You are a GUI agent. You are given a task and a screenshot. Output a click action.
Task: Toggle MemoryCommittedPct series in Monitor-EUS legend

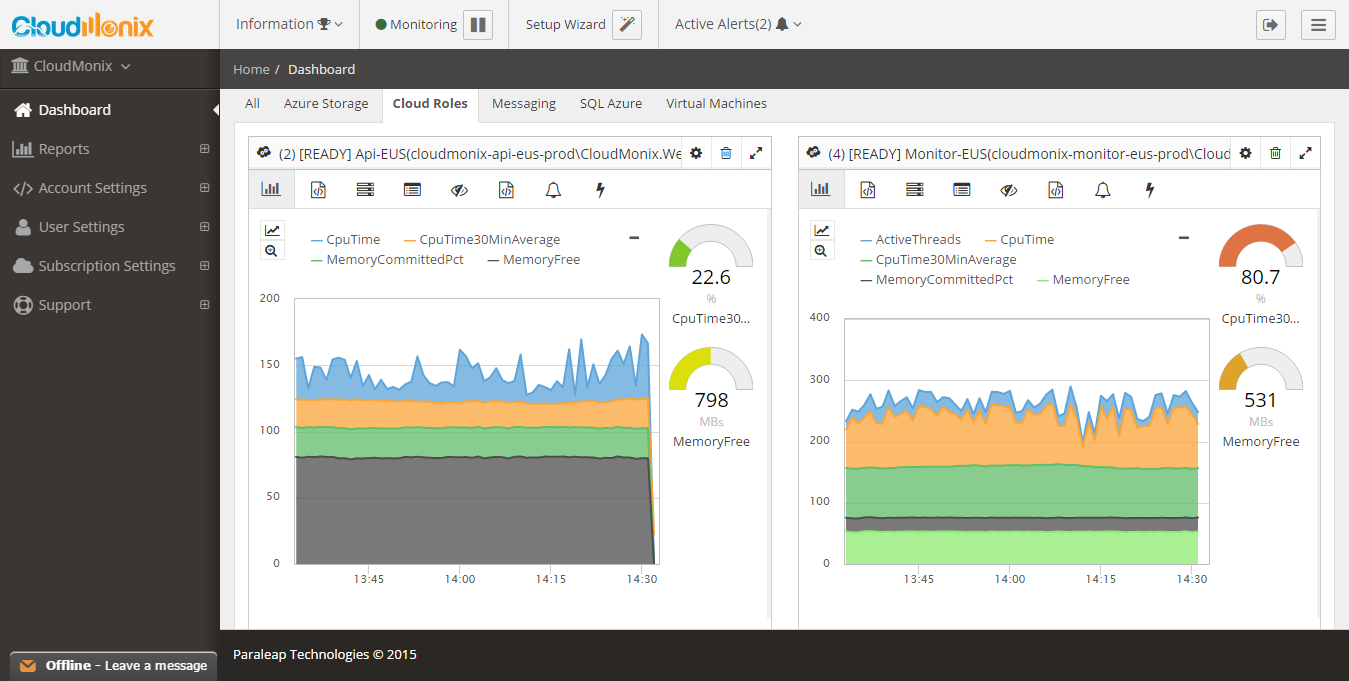click(937, 280)
